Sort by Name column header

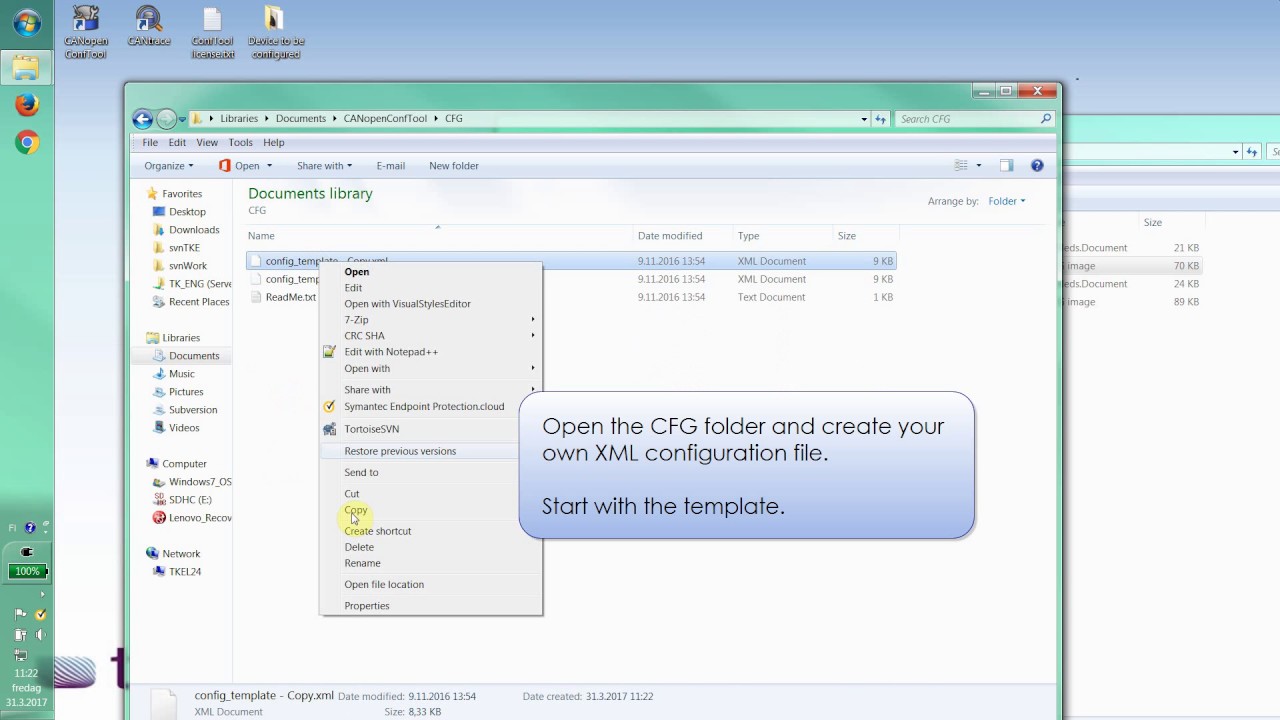(440, 236)
